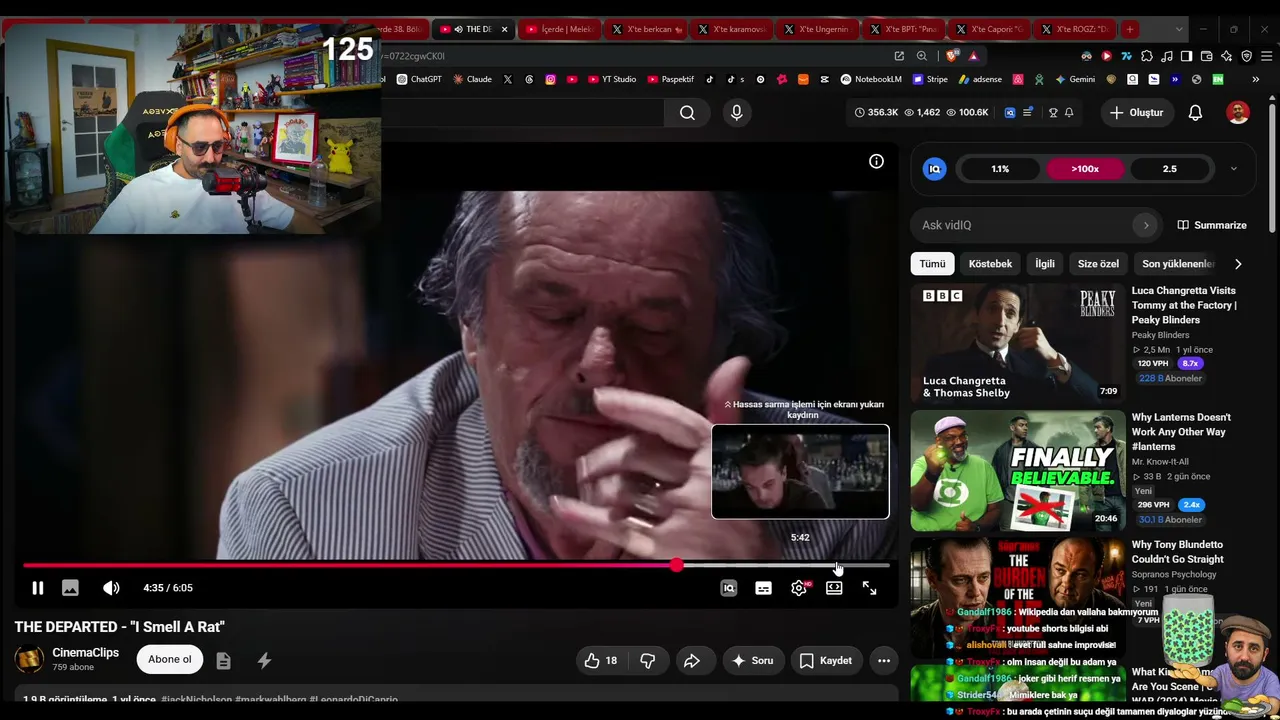1280x720 pixels.
Task: Select the 1.1% vidIQ stat pill
Action: point(1000,169)
